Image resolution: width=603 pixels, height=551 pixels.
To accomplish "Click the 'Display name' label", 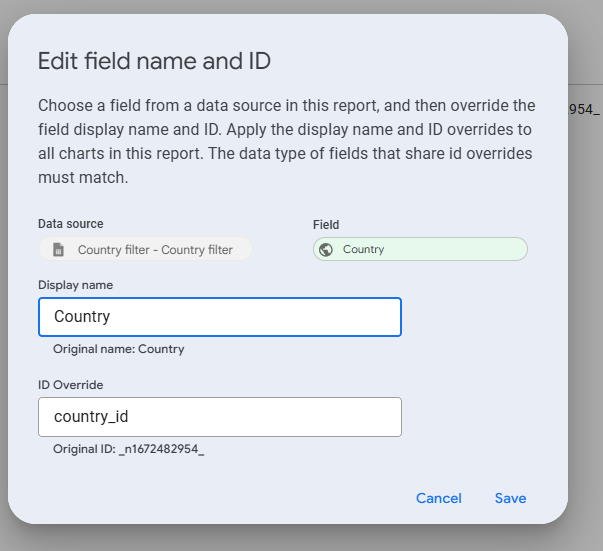I will [x=75, y=285].
